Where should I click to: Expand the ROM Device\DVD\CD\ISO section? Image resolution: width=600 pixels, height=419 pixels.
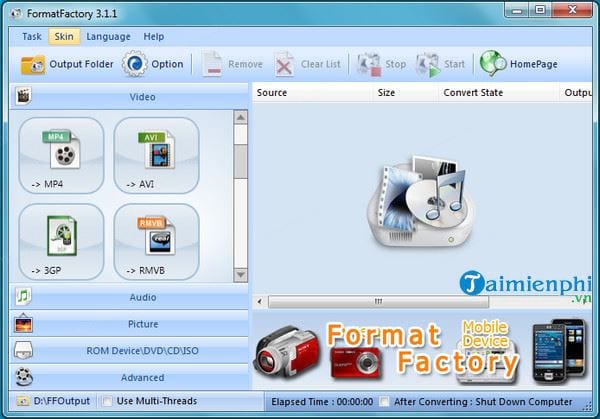coord(129,351)
